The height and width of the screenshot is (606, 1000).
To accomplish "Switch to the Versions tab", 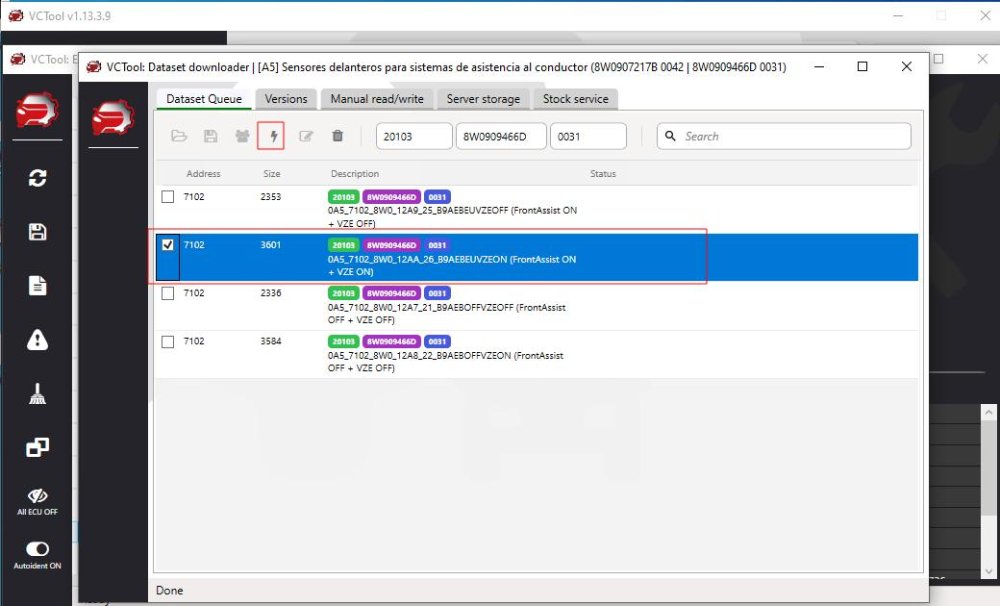I will (286, 99).
